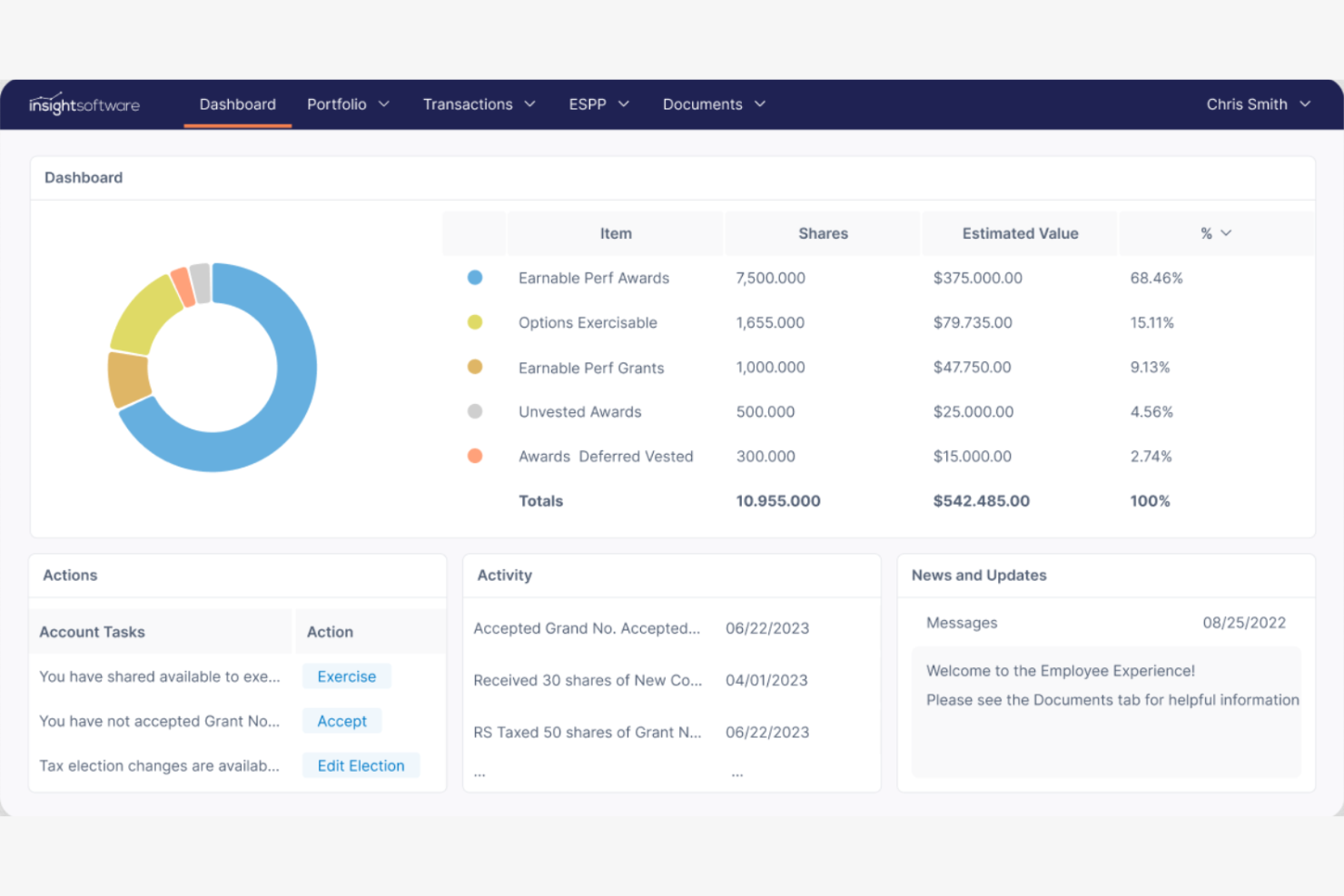
Task: Open the Chris Smith account menu
Action: point(1258,103)
